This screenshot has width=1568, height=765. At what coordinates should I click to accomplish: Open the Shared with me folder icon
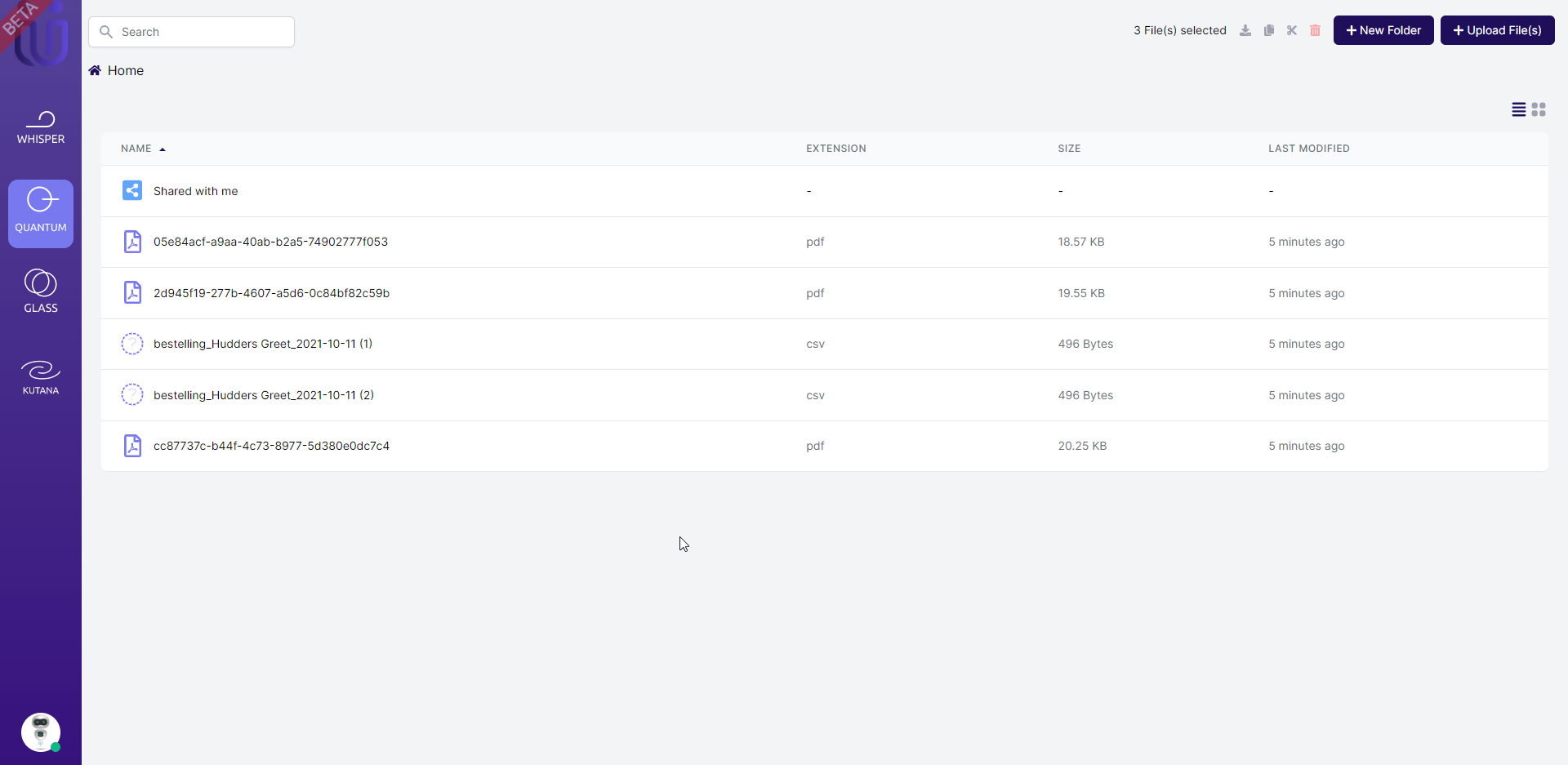[131, 190]
